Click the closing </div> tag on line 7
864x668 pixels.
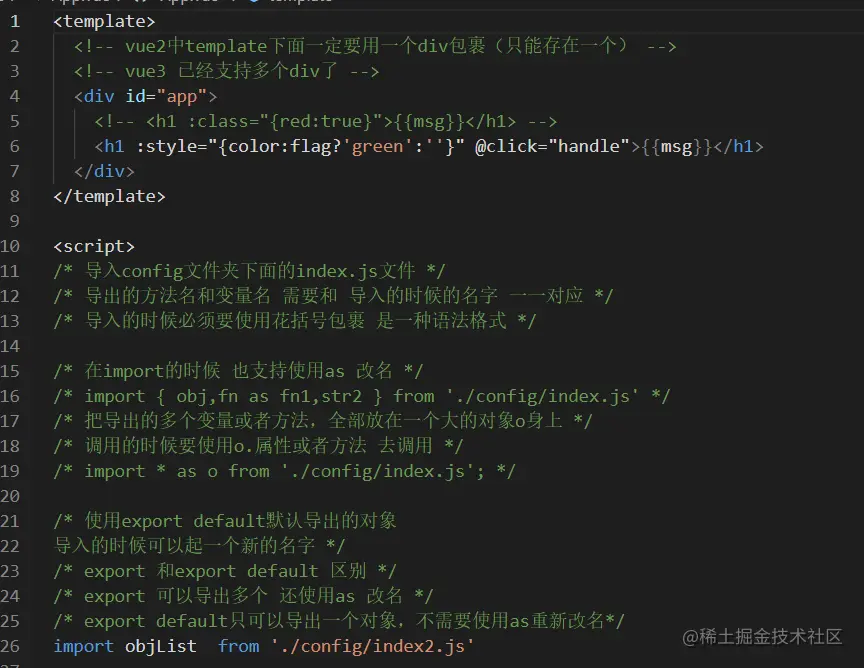(x=104, y=171)
